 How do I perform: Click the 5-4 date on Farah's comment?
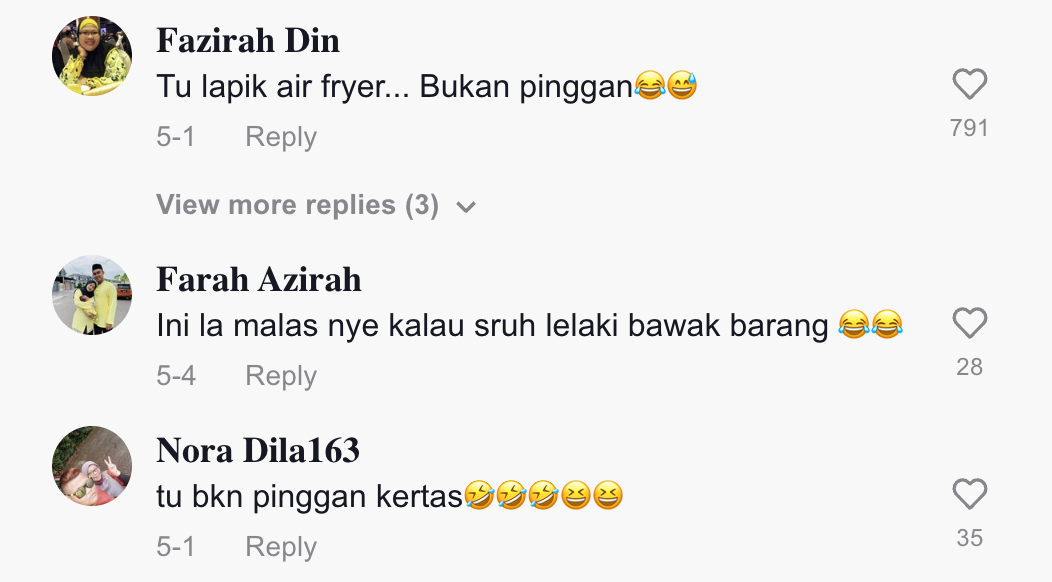point(176,376)
